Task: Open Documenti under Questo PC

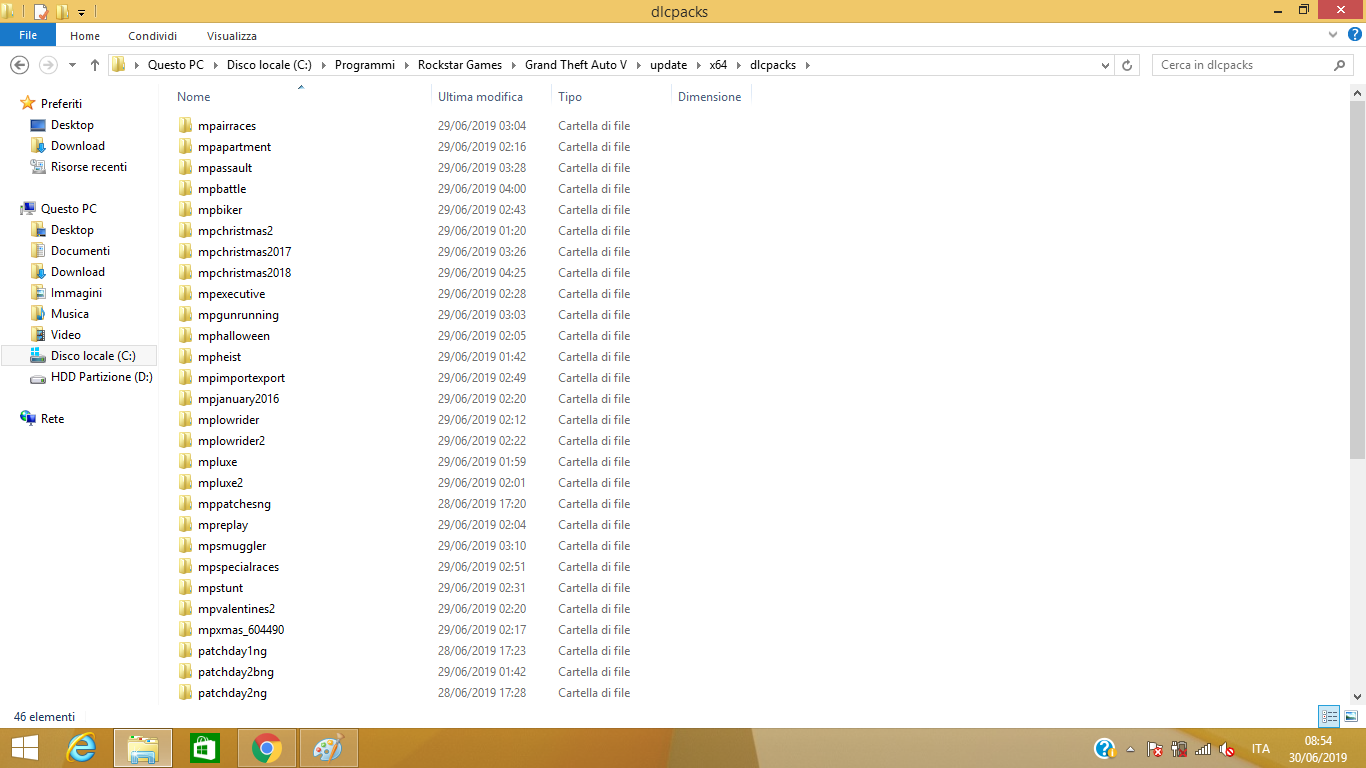Action: (x=80, y=251)
